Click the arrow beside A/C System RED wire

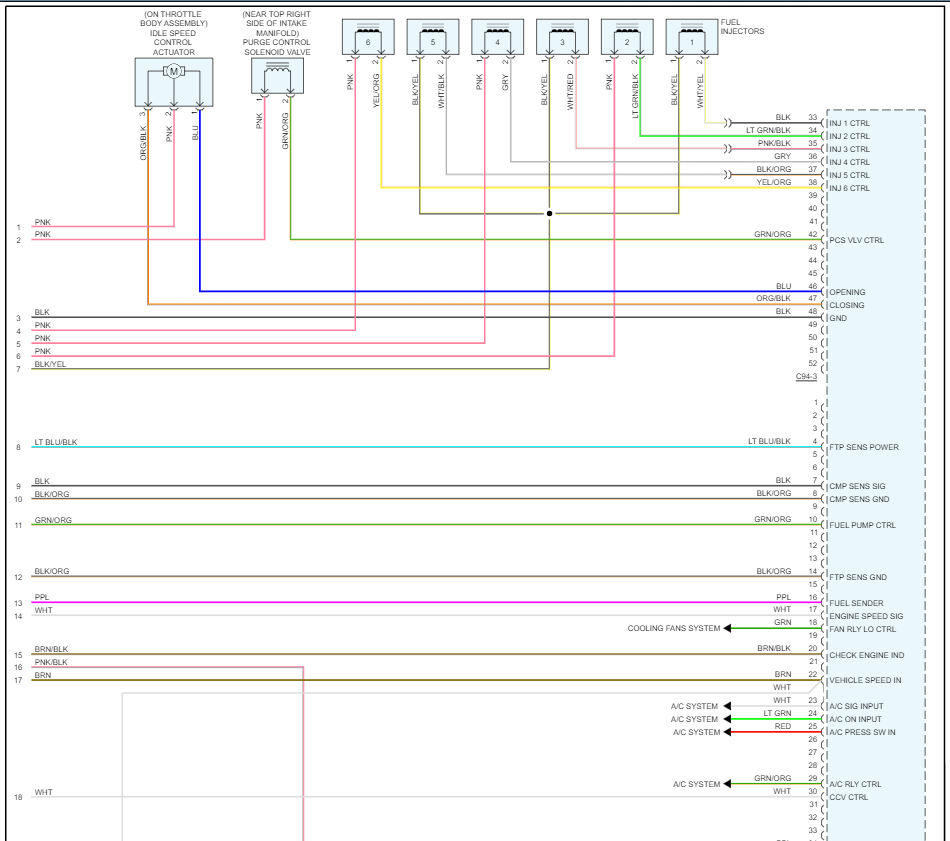click(727, 732)
